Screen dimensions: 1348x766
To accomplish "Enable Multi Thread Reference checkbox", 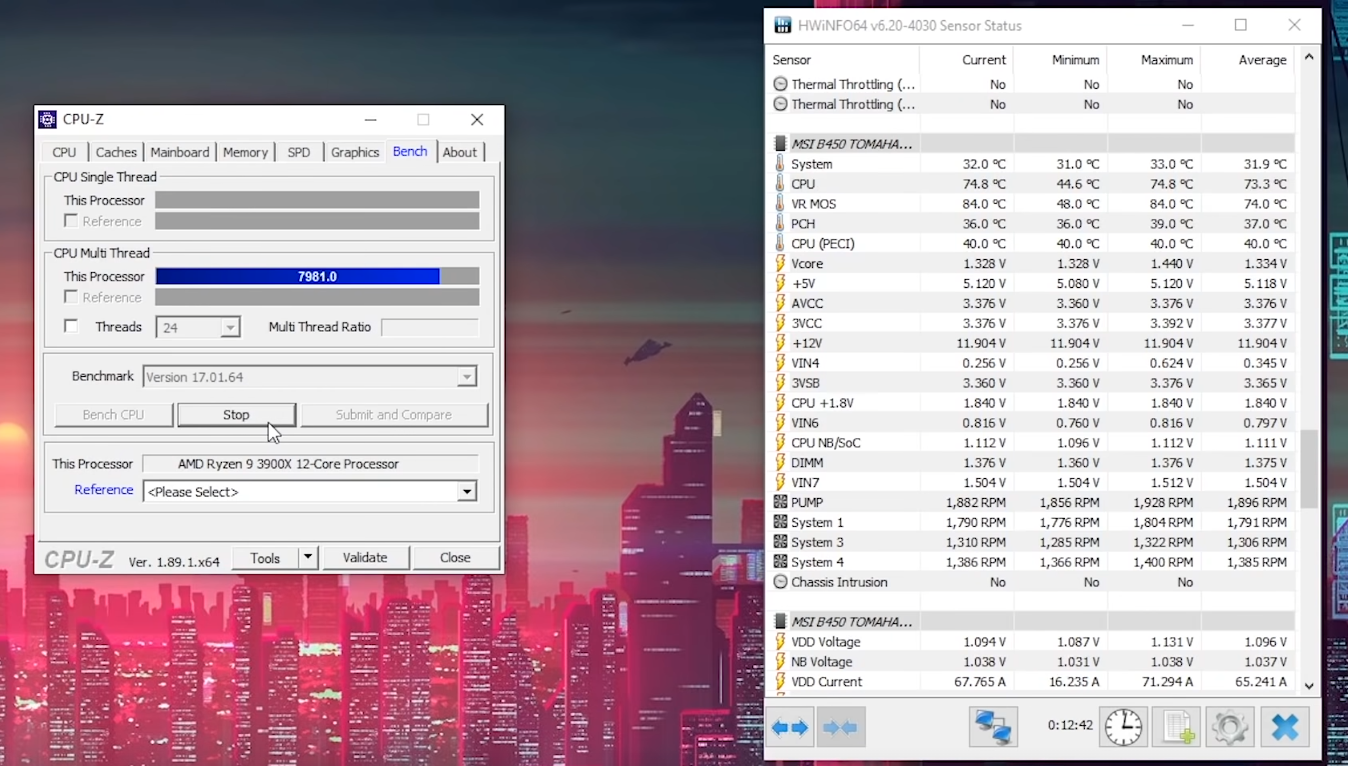I will point(71,297).
